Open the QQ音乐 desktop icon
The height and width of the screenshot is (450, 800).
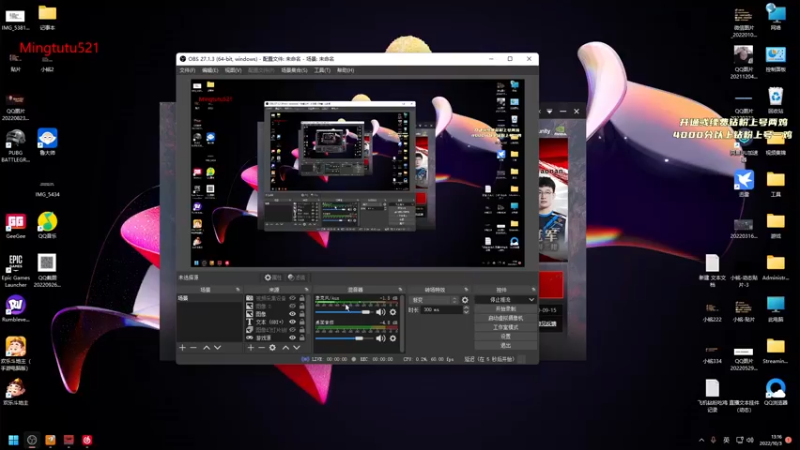click(47, 226)
